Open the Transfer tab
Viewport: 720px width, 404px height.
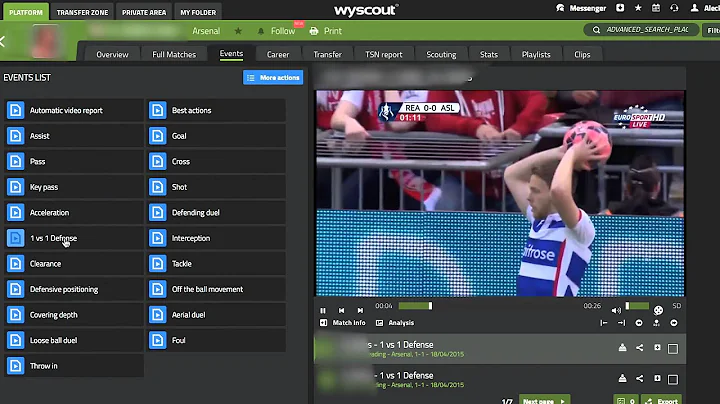[327, 55]
